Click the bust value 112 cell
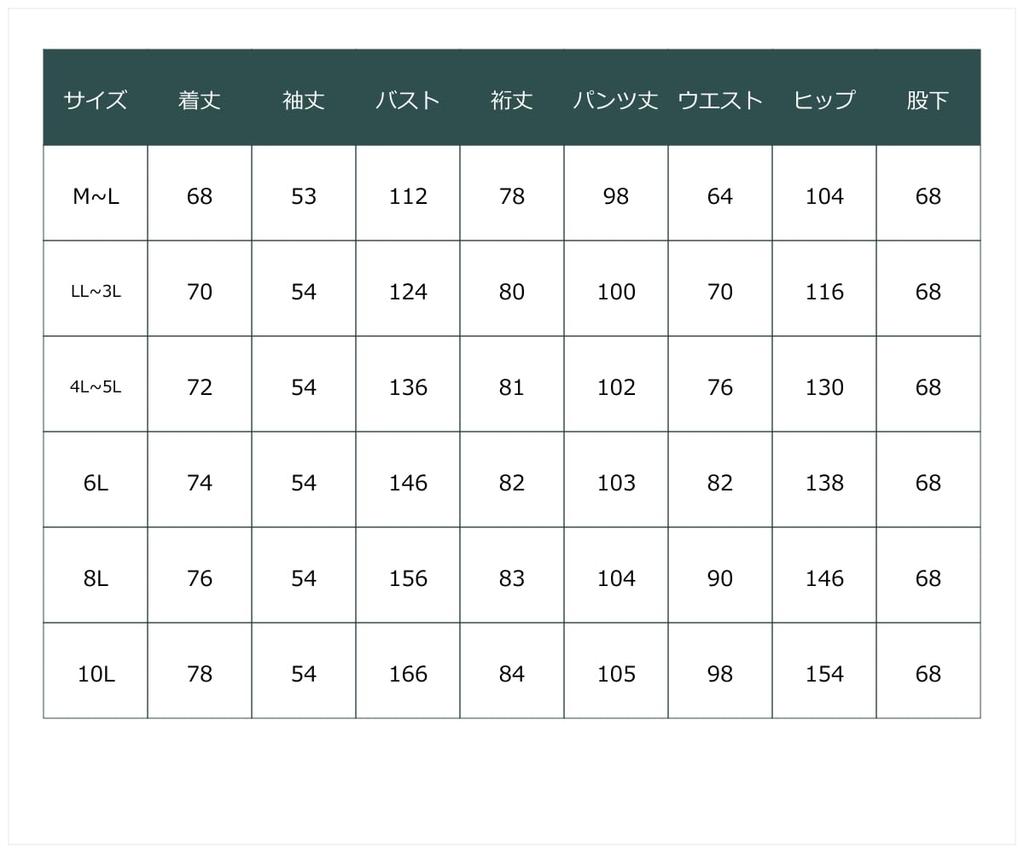1024x853 pixels. click(407, 196)
